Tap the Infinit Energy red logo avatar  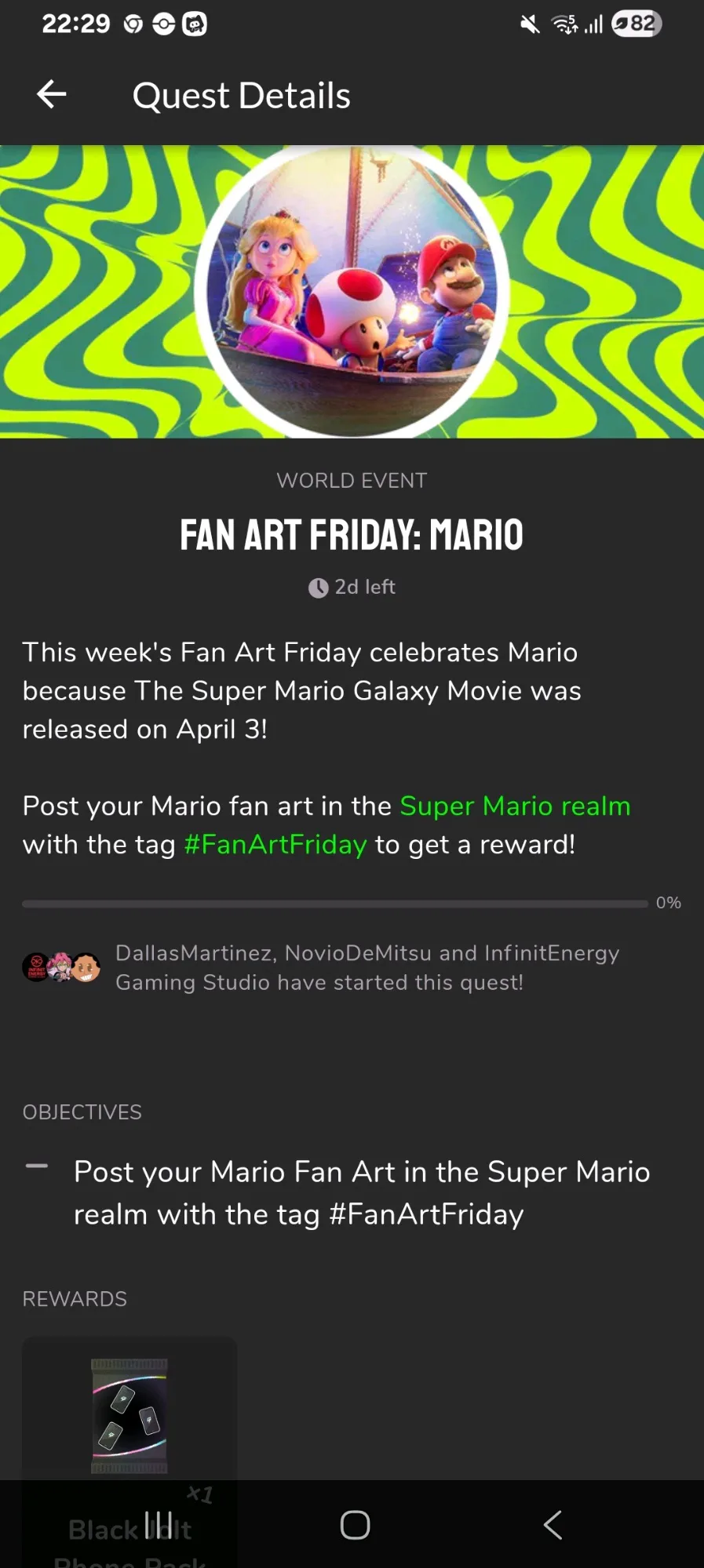coord(36,967)
